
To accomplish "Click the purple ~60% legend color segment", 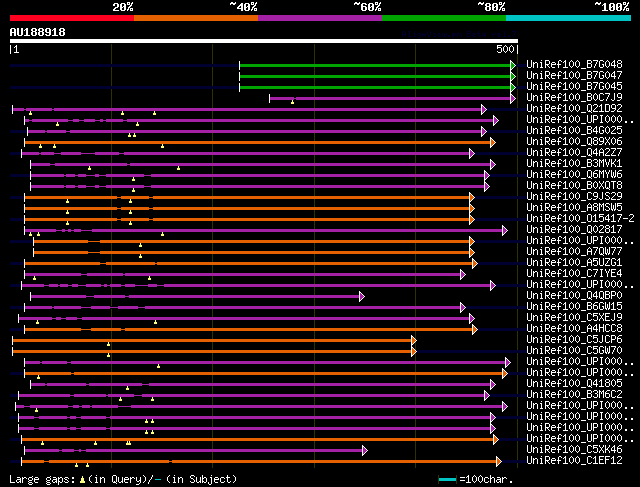I will pos(320,18).
